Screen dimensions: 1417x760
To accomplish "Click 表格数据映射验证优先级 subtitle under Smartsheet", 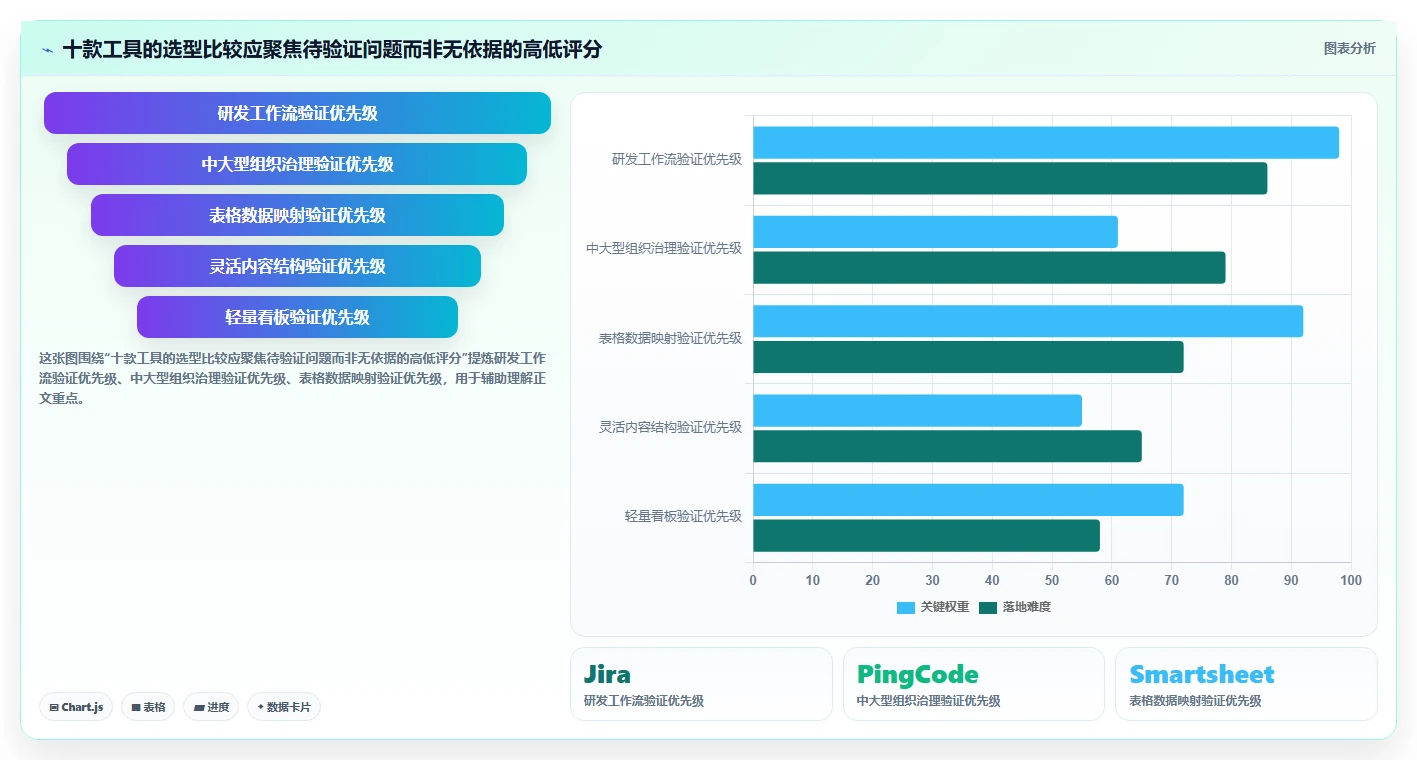I will point(1195,701).
